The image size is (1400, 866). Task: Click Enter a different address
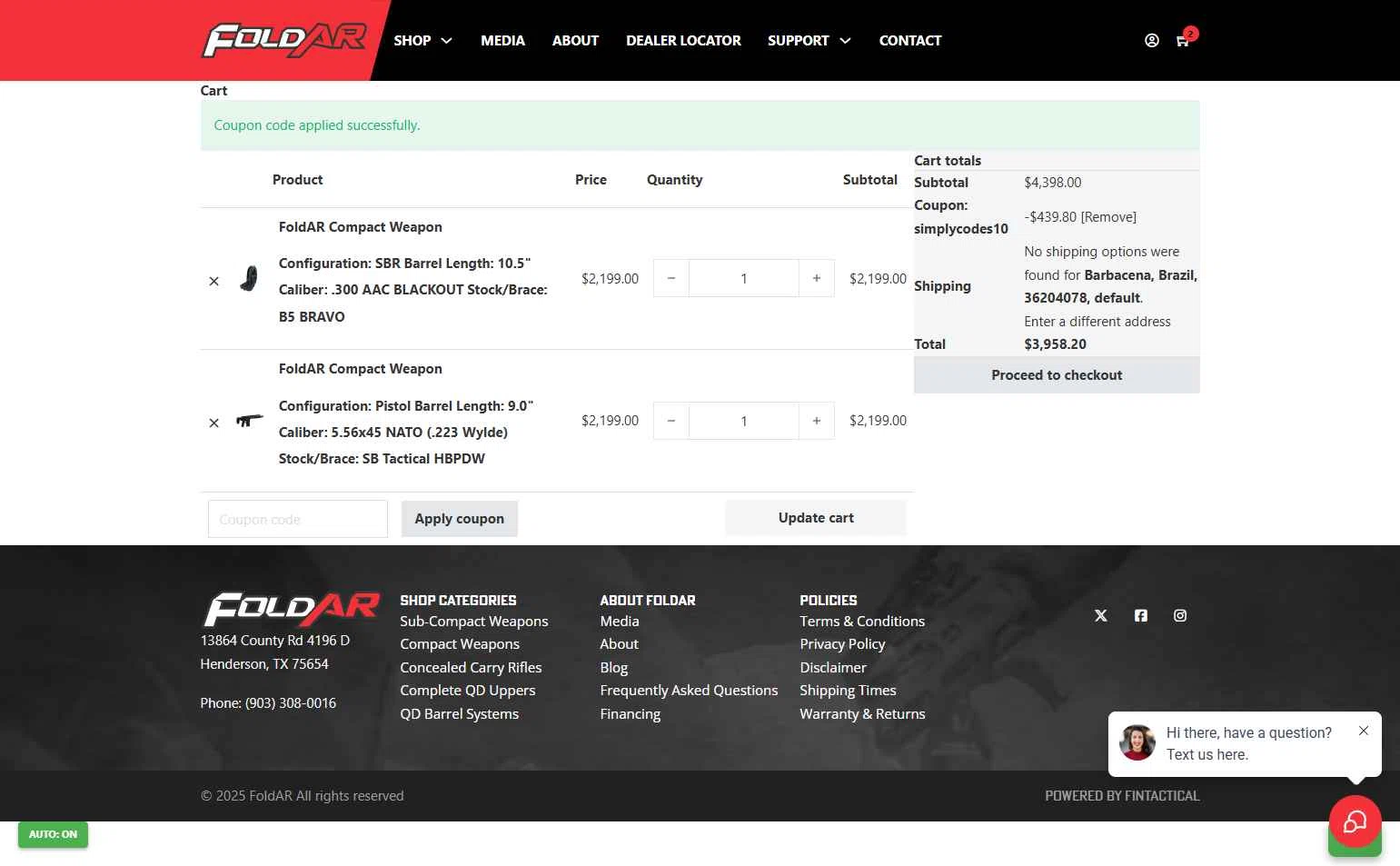click(x=1097, y=322)
